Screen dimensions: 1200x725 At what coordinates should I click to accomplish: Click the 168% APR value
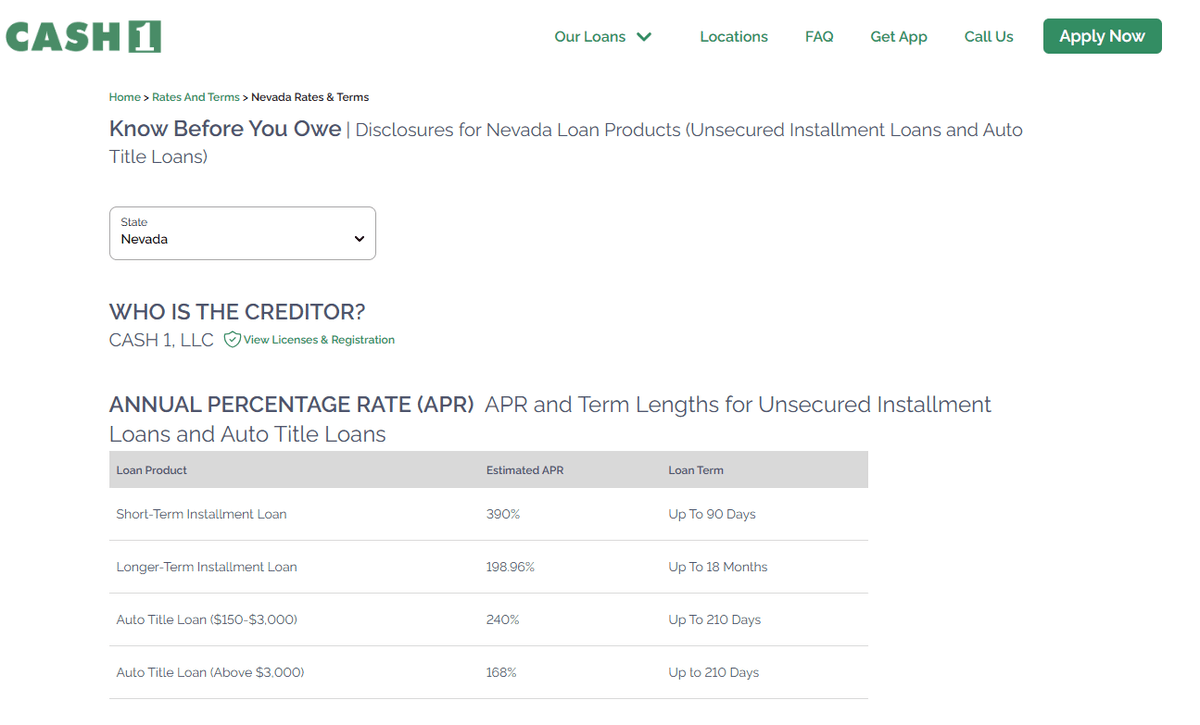click(x=501, y=673)
